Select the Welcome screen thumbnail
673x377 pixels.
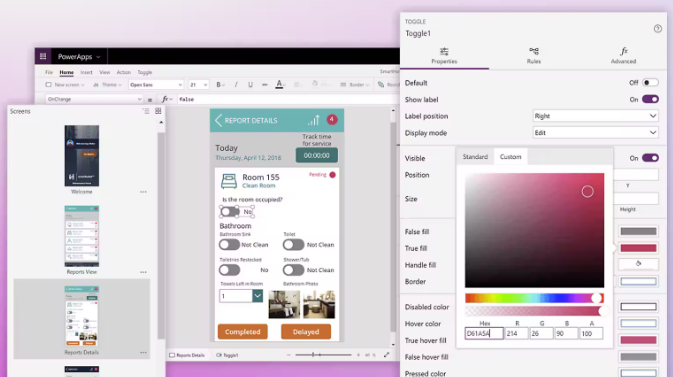(x=82, y=156)
